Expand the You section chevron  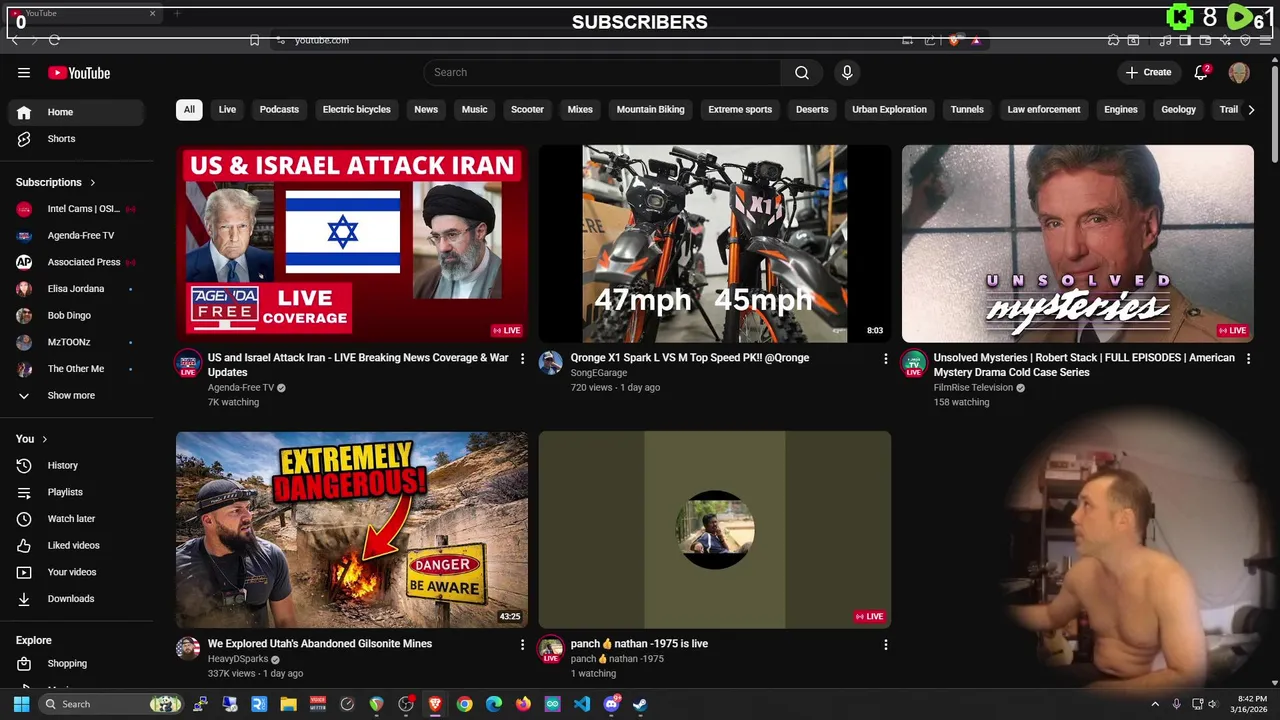tap(44, 439)
